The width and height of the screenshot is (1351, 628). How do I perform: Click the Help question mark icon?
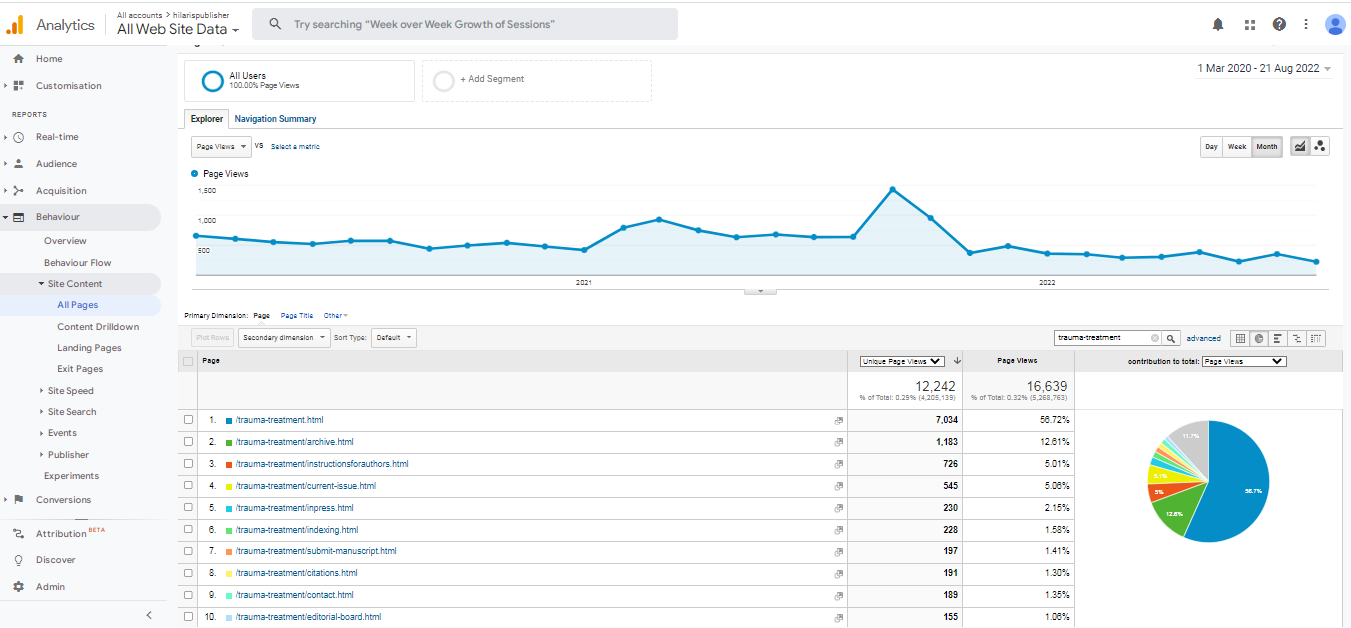click(1279, 25)
